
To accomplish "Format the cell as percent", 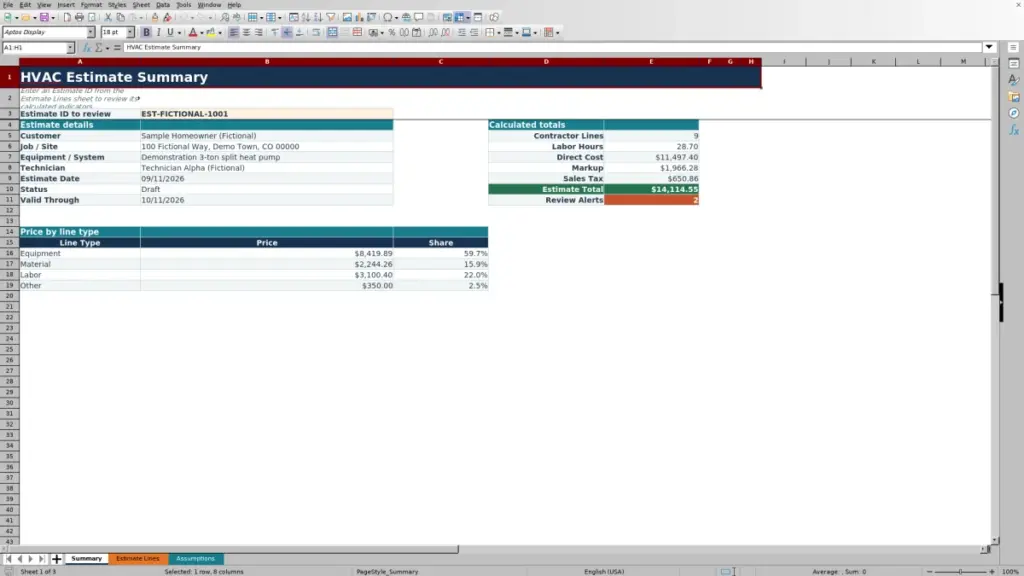I will click(392, 33).
